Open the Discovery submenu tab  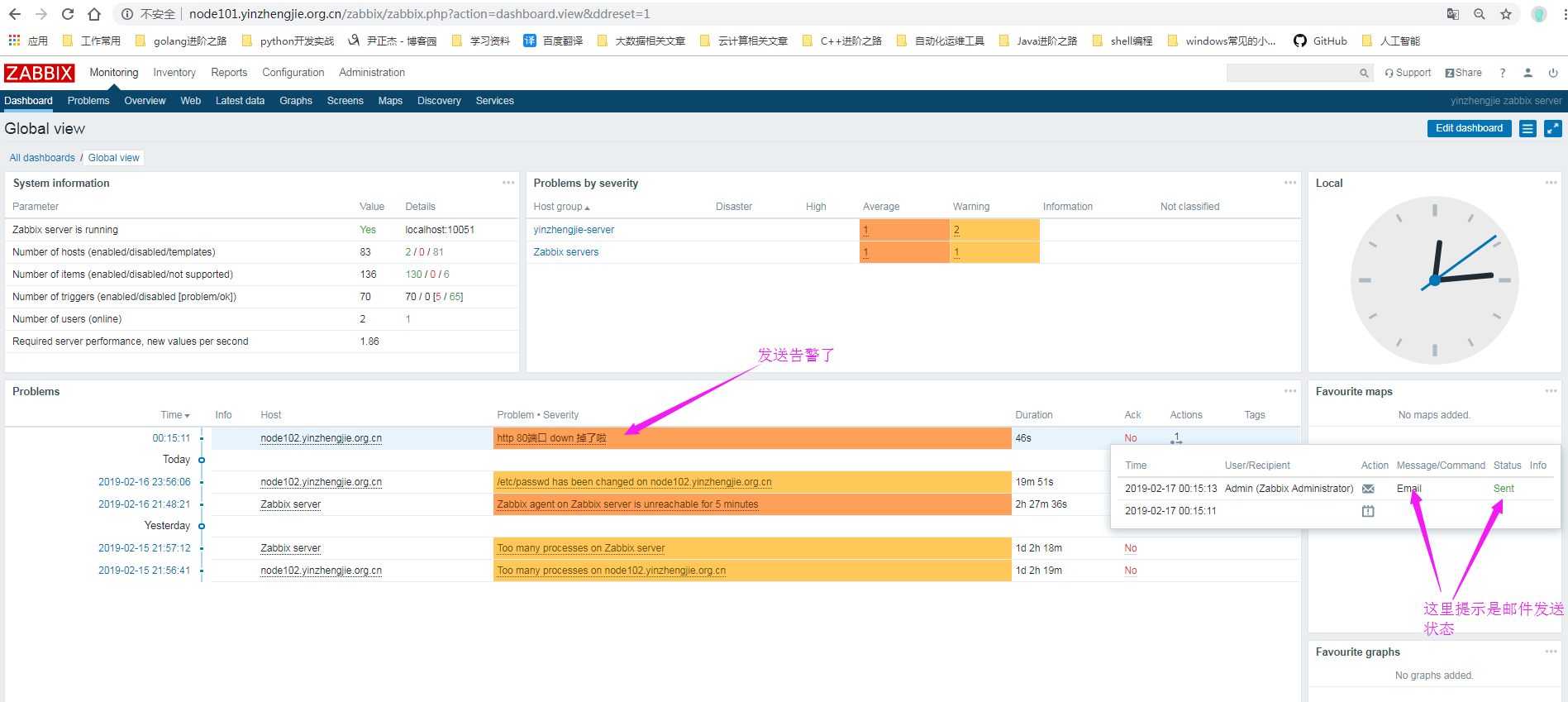pyautogui.click(x=439, y=101)
